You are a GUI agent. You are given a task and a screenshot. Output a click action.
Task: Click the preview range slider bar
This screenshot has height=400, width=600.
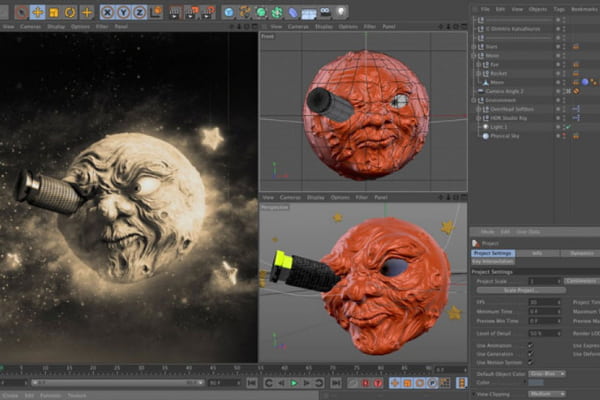pyautogui.click(x=117, y=382)
